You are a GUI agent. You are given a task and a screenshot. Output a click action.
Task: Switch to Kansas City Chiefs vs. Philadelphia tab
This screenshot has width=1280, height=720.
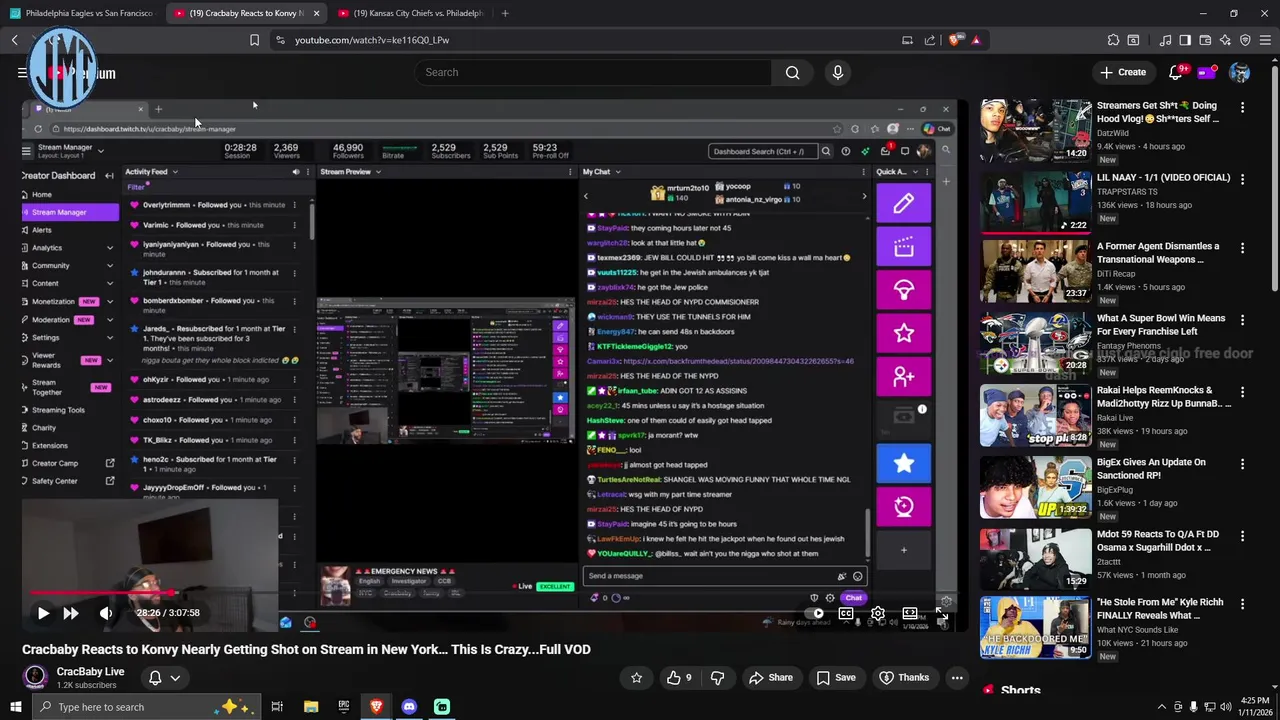pyautogui.click(x=410, y=13)
